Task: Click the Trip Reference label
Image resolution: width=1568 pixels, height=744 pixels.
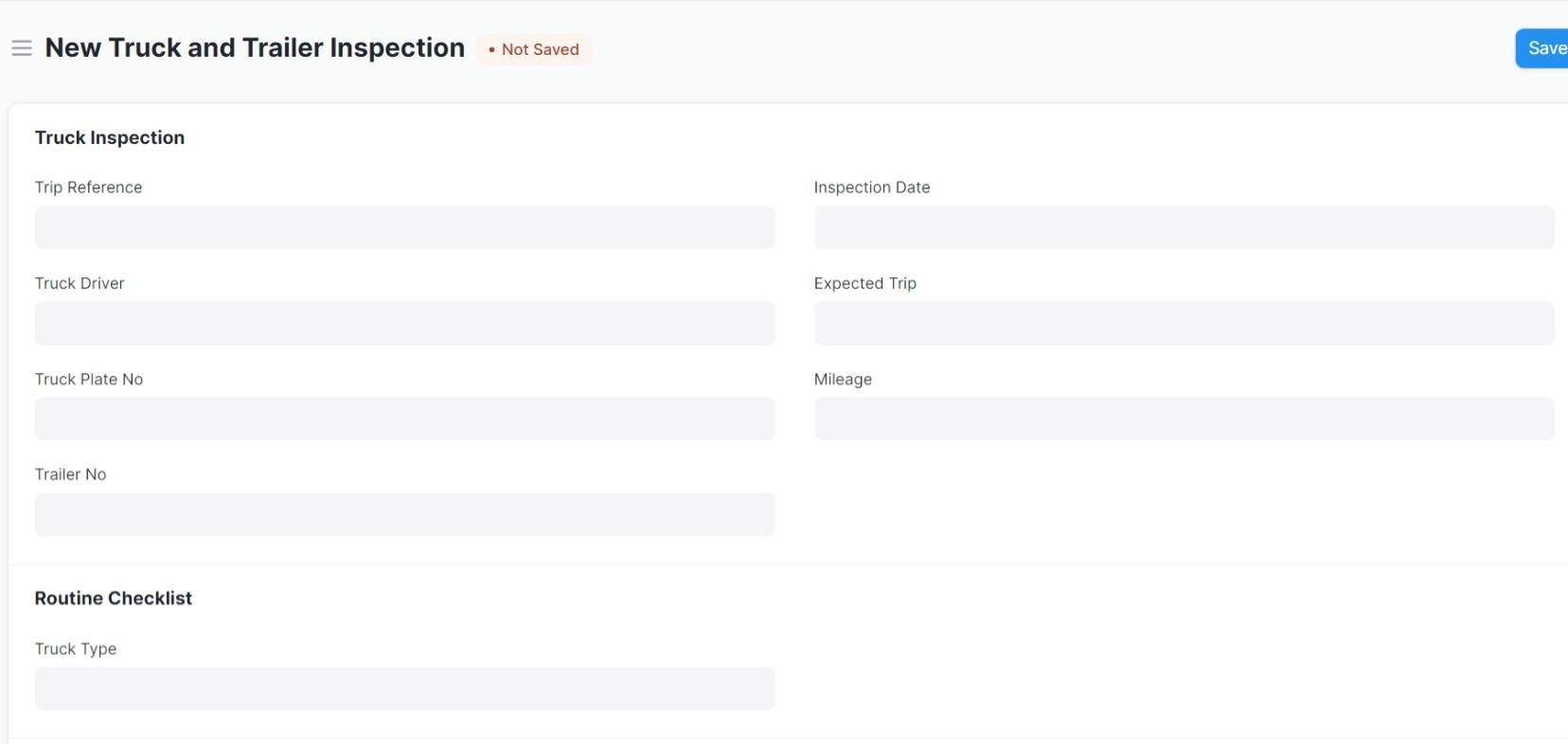Action: coord(89,187)
